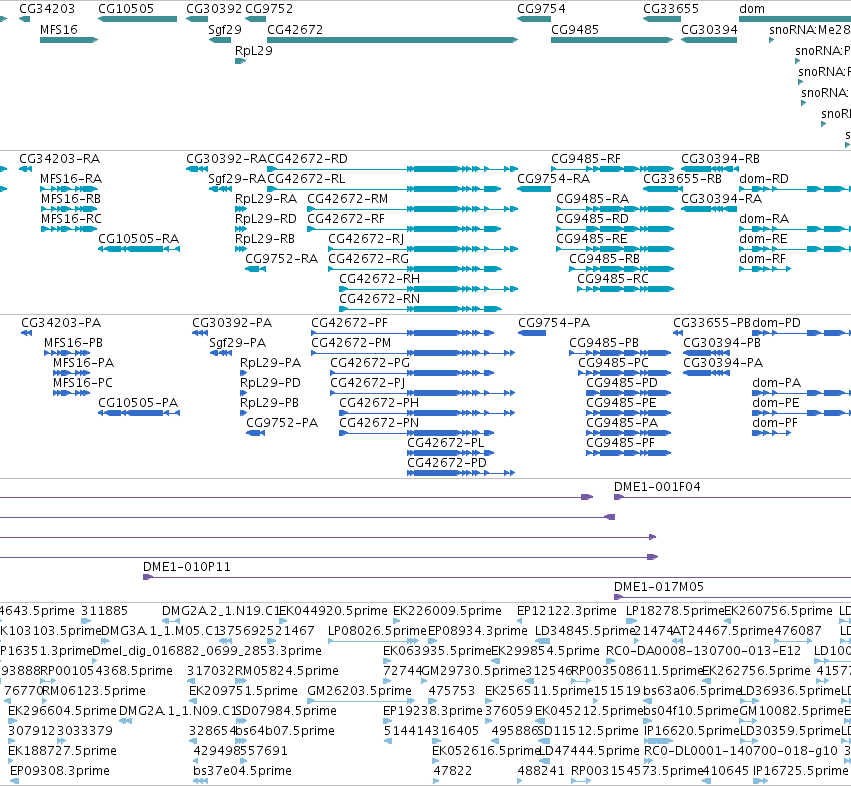Click the CG42672-PL protein label
851x786 pixels.
(446, 443)
